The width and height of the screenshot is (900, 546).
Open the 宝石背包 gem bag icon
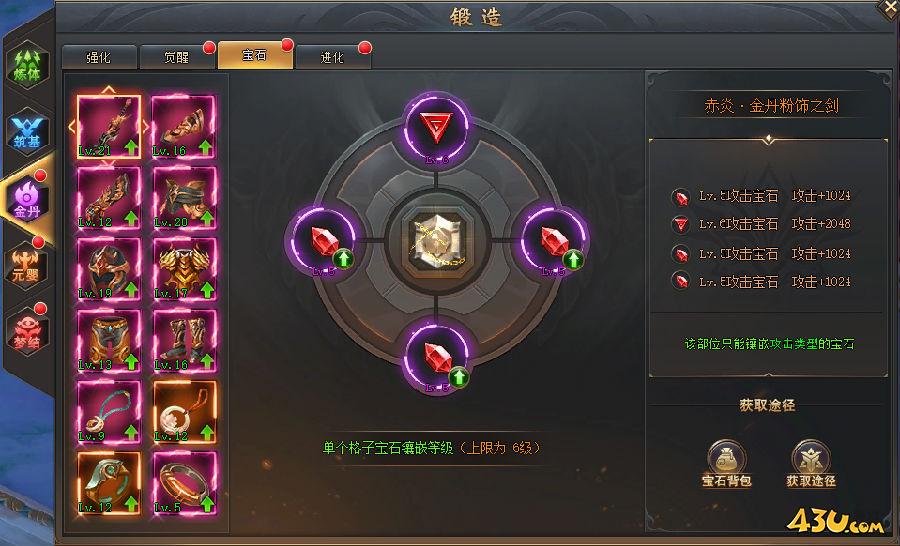point(727,464)
